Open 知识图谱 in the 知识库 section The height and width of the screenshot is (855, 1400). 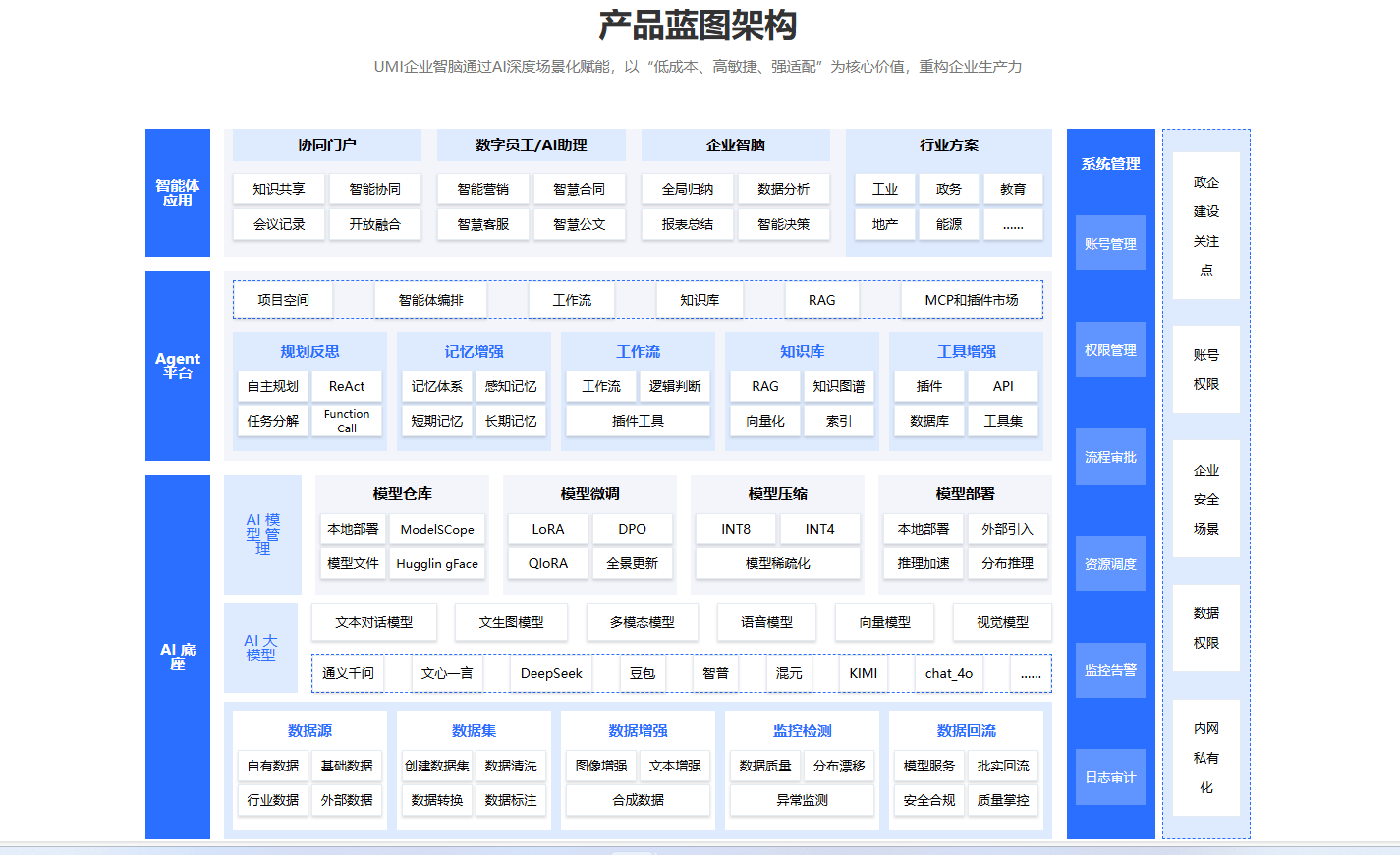[x=838, y=386]
